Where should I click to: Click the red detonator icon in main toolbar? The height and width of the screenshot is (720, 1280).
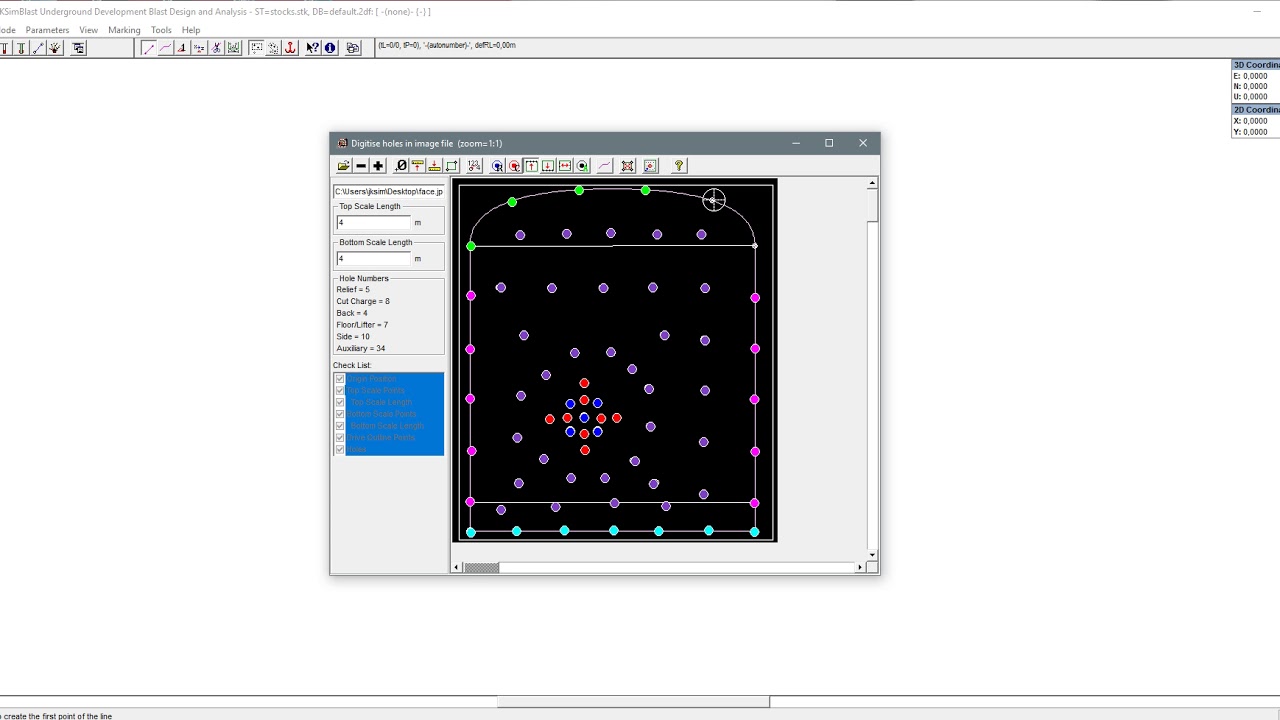coord(5,48)
